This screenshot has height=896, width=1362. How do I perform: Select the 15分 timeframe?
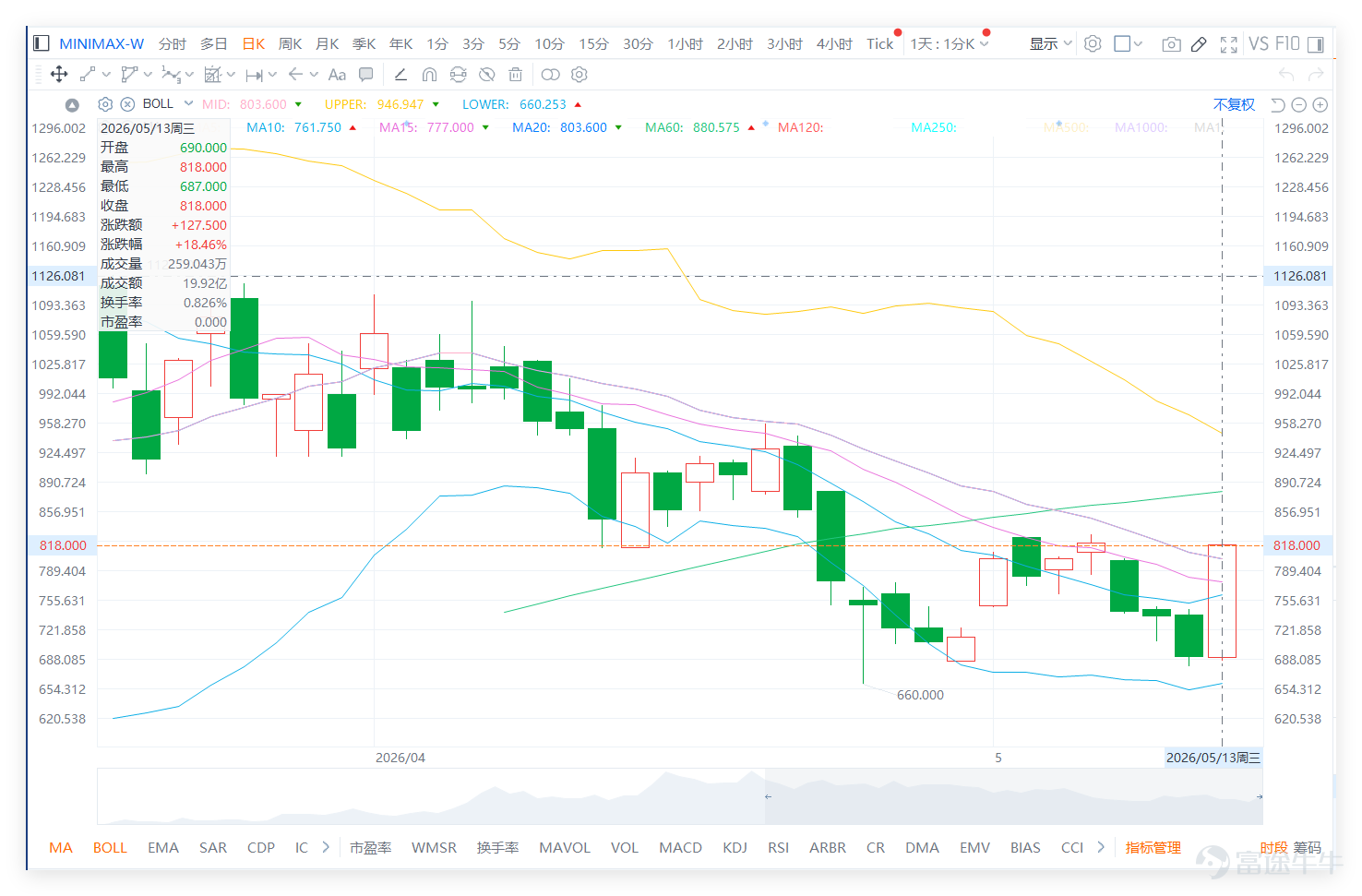pyautogui.click(x=593, y=43)
